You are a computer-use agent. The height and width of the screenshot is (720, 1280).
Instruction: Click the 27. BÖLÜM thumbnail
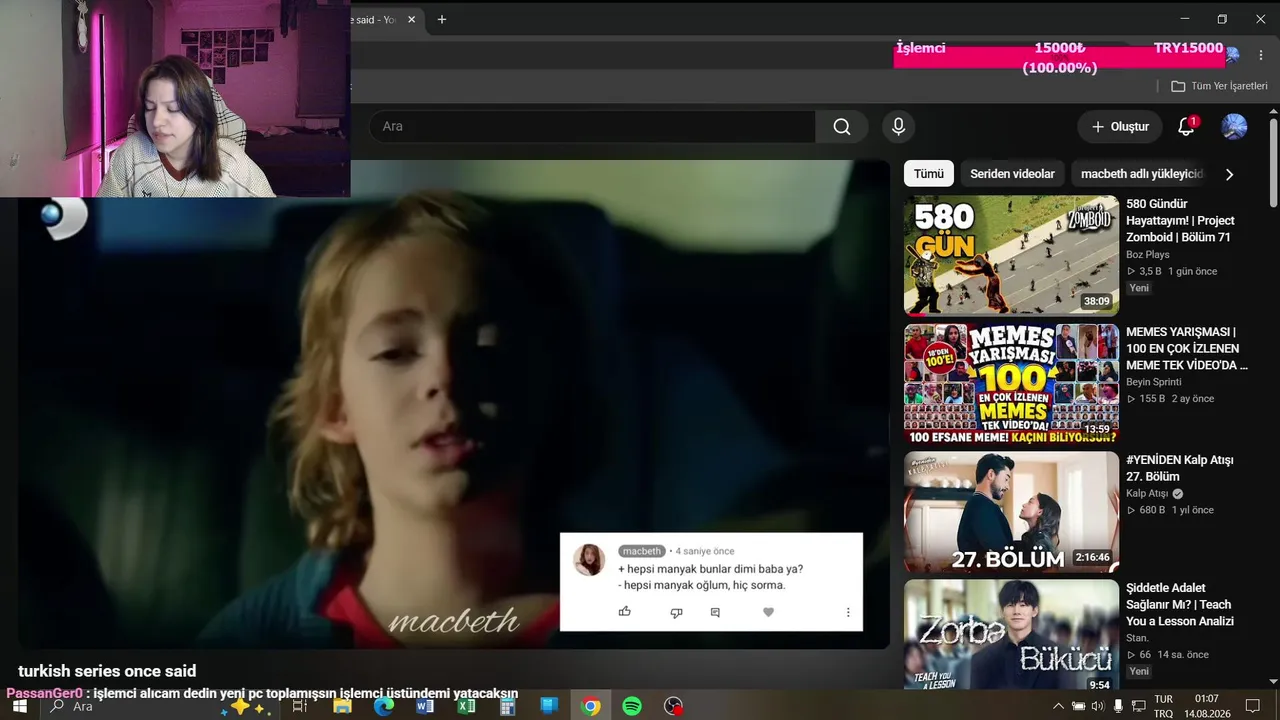coord(1011,512)
